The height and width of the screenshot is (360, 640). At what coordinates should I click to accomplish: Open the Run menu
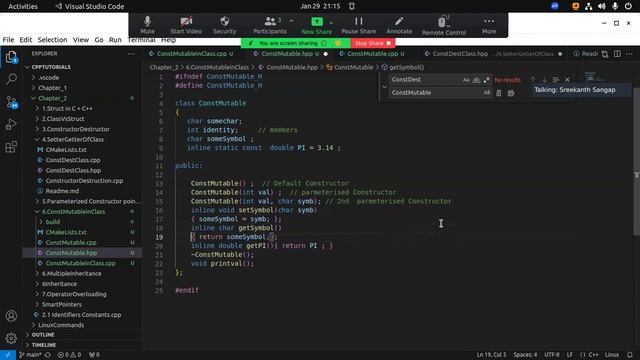point(115,40)
